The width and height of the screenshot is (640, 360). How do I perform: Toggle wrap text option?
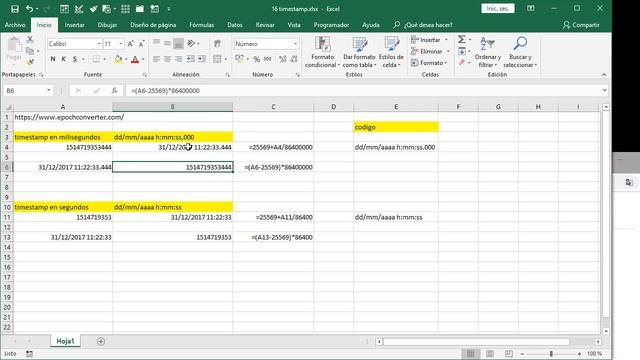point(217,44)
